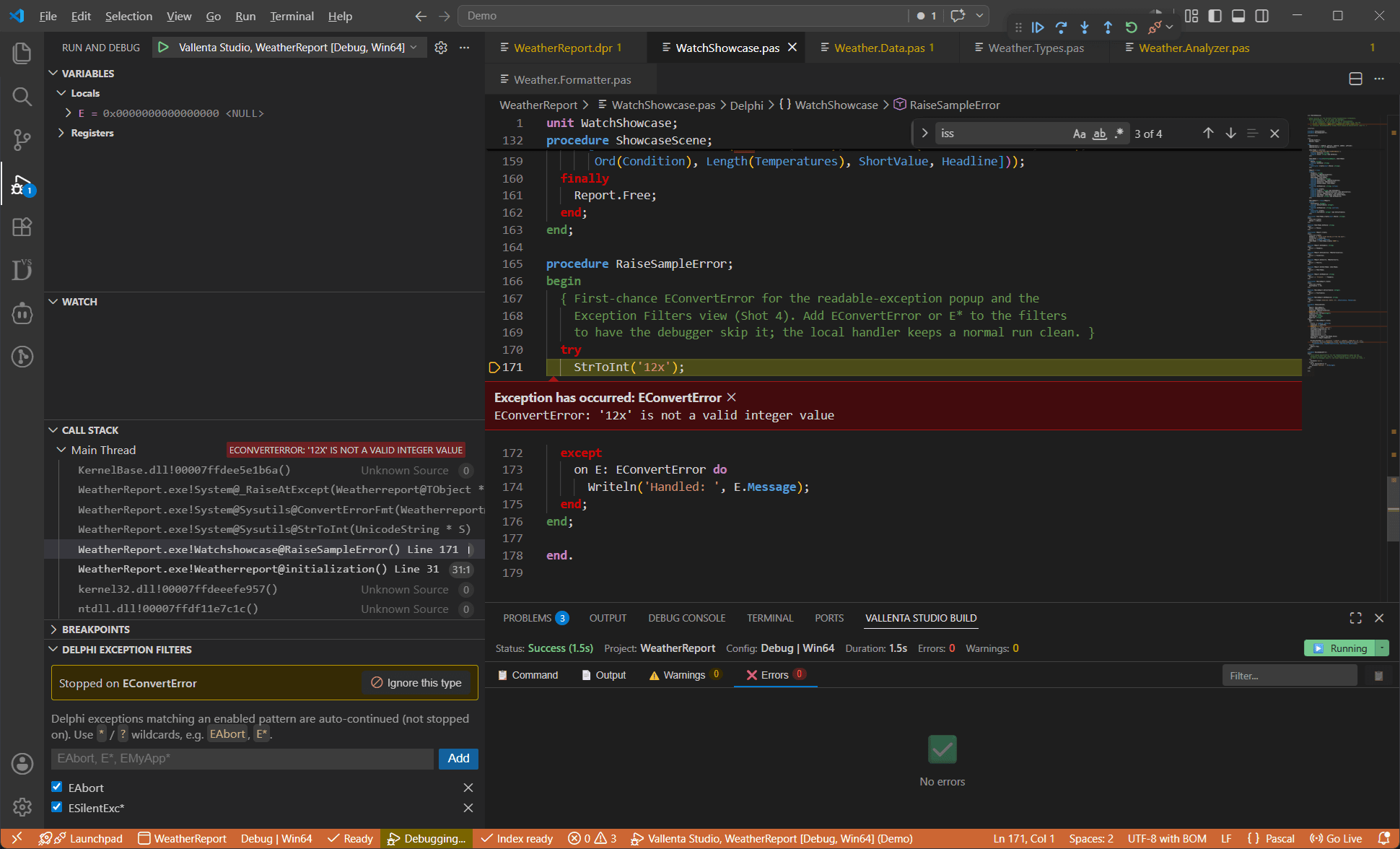The width and height of the screenshot is (1400, 849).
Task: Start debugging with the green play icon
Action: (x=164, y=48)
